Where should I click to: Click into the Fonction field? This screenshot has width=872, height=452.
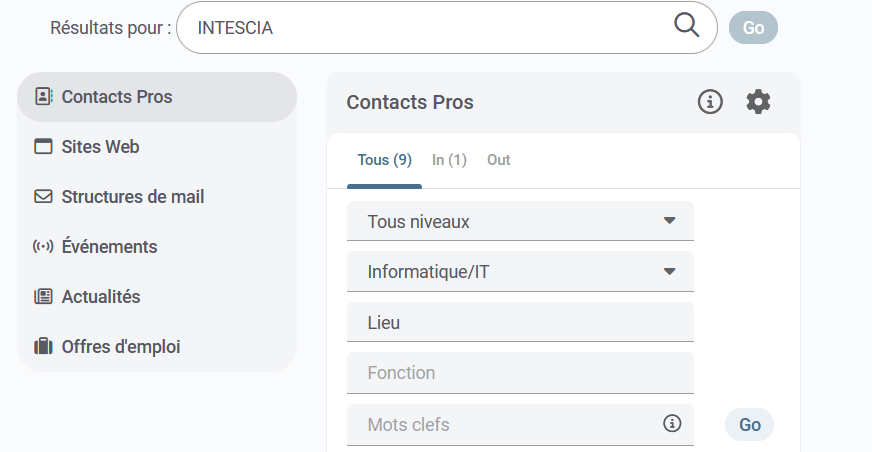[520, 373]
